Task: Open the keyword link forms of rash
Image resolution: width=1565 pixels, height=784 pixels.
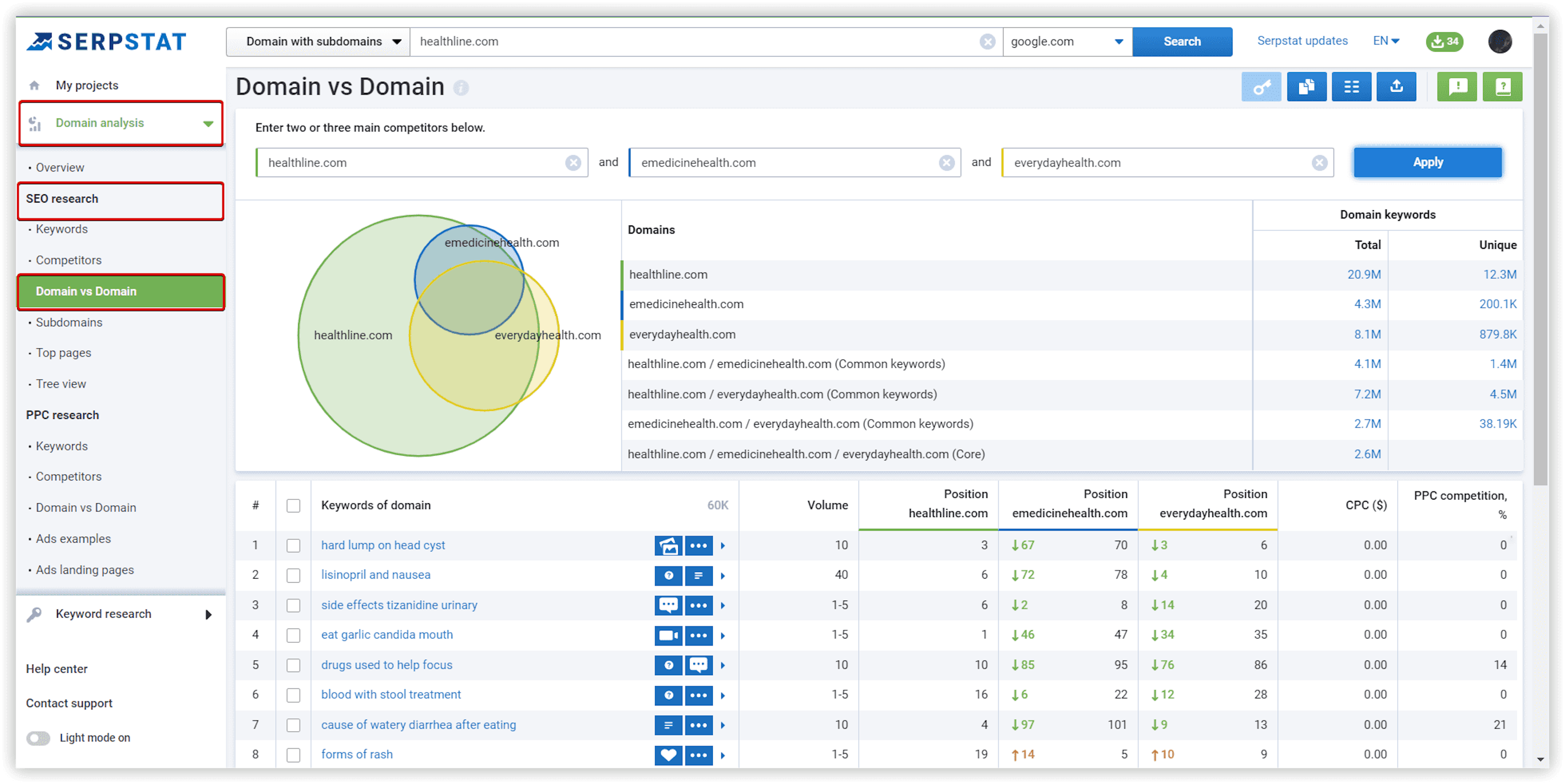Action: click(357, 754)
